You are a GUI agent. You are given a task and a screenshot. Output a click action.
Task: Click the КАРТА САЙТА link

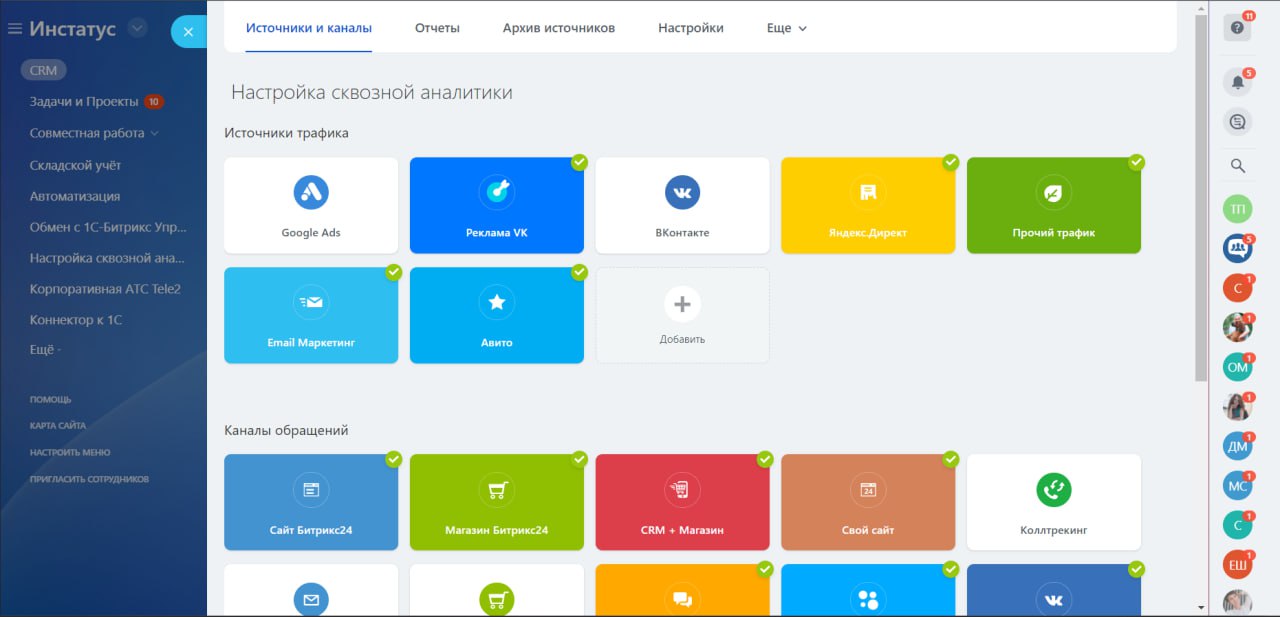(x=58, y=426)
